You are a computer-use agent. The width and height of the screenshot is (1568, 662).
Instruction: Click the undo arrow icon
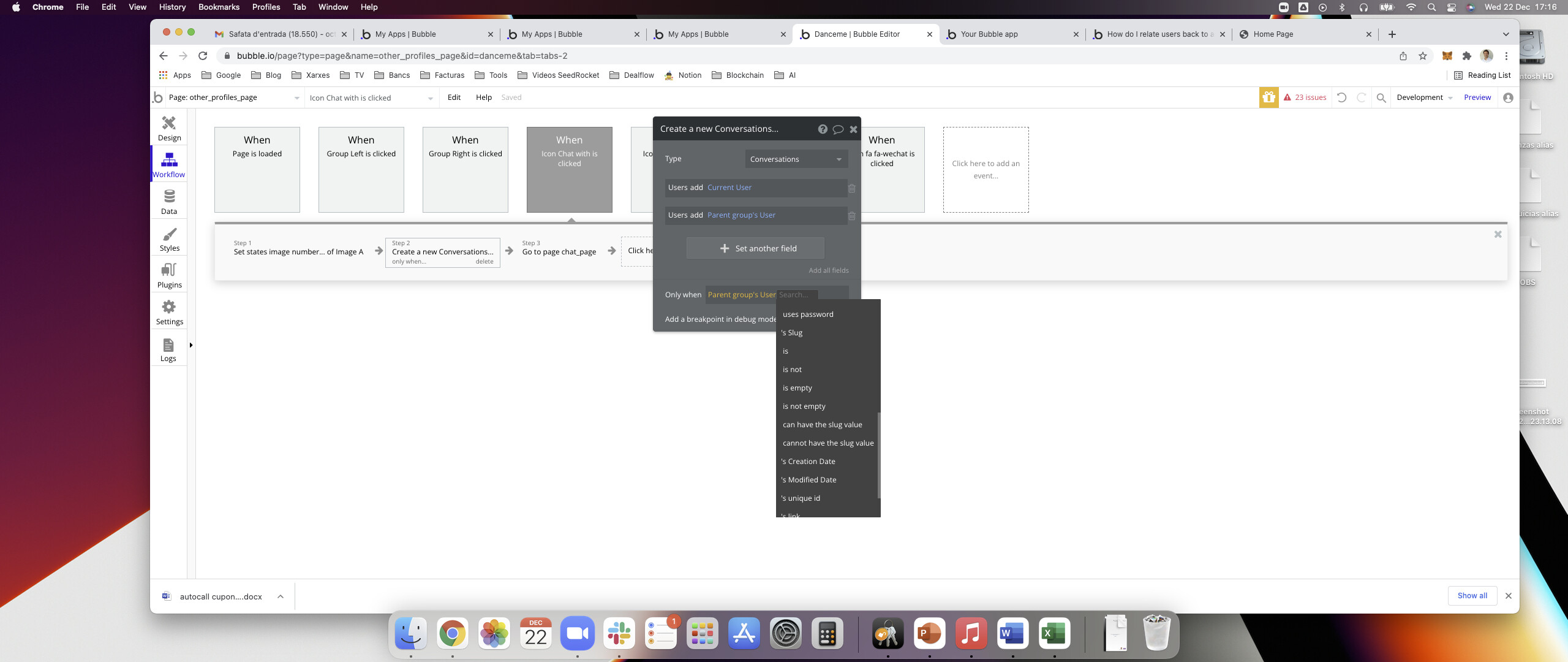[x=1341, y=97]
